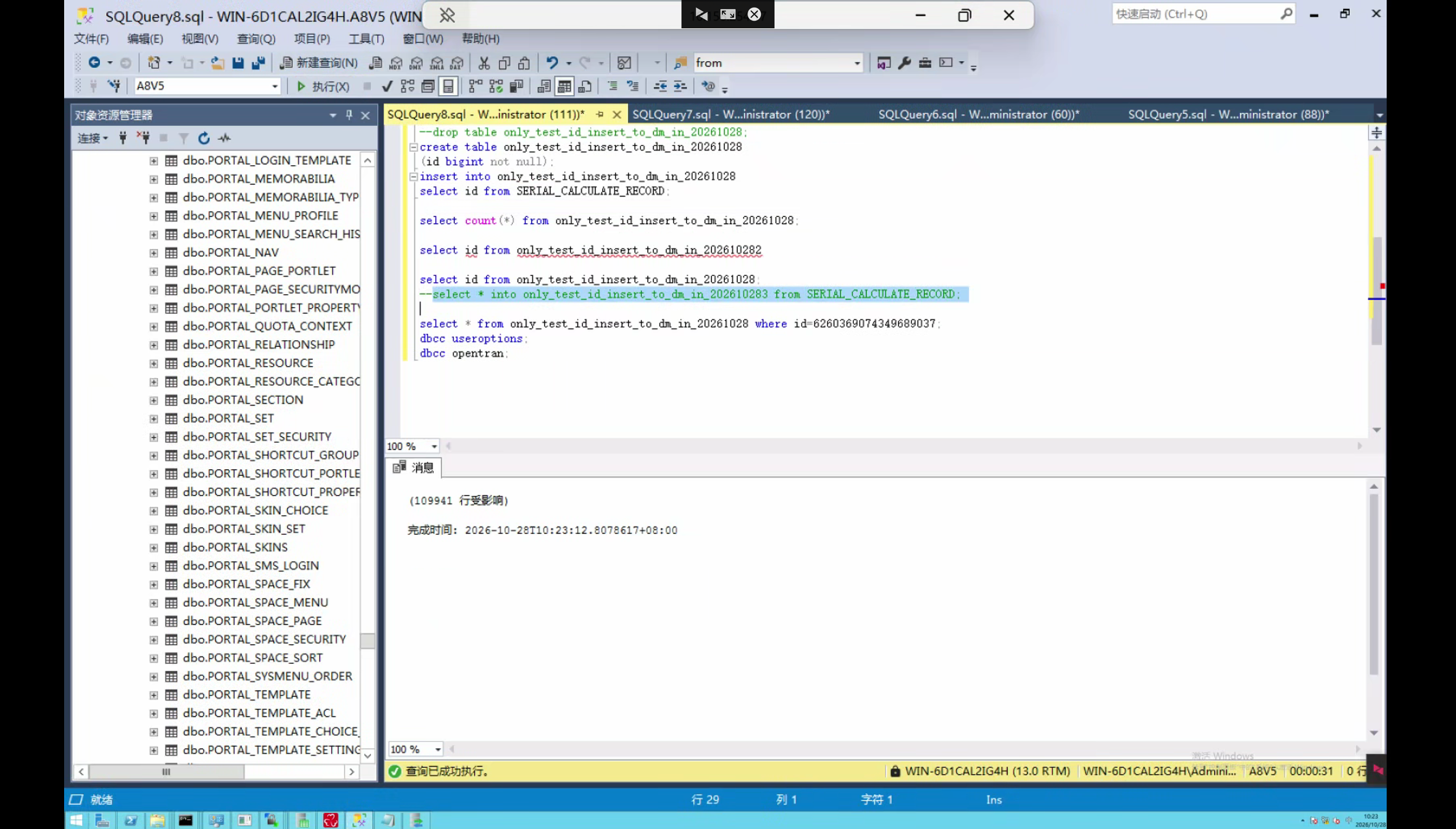This screenshot has width=1456, height=829.
Task: Click the Save file toolbar icon
Action: [x=238, y=63]
